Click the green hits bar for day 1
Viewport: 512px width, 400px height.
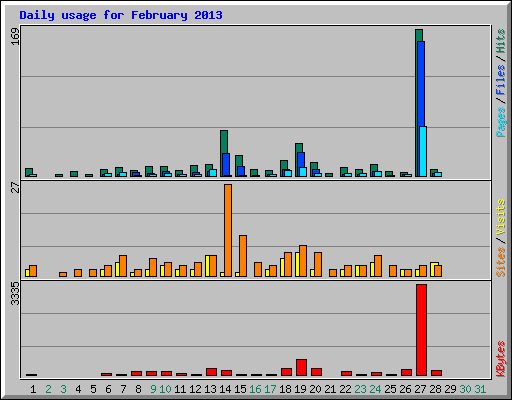[x=29, y=171]
